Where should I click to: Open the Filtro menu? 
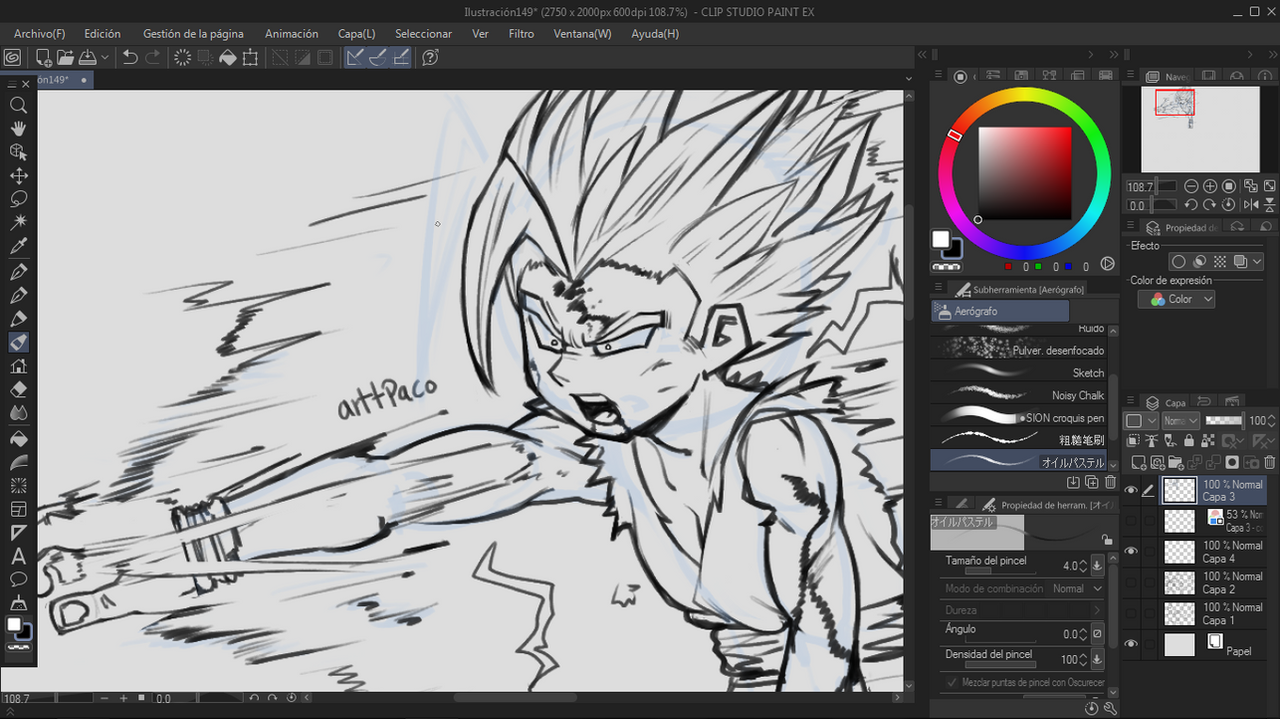tap(521, 34)
